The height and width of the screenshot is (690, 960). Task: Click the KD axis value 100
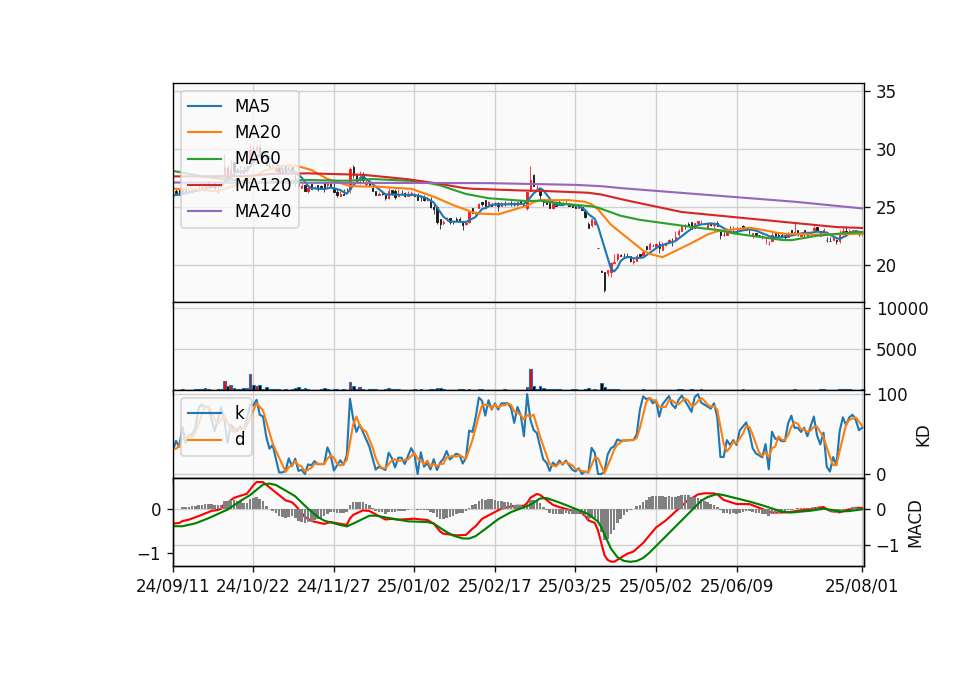point(892,395)
